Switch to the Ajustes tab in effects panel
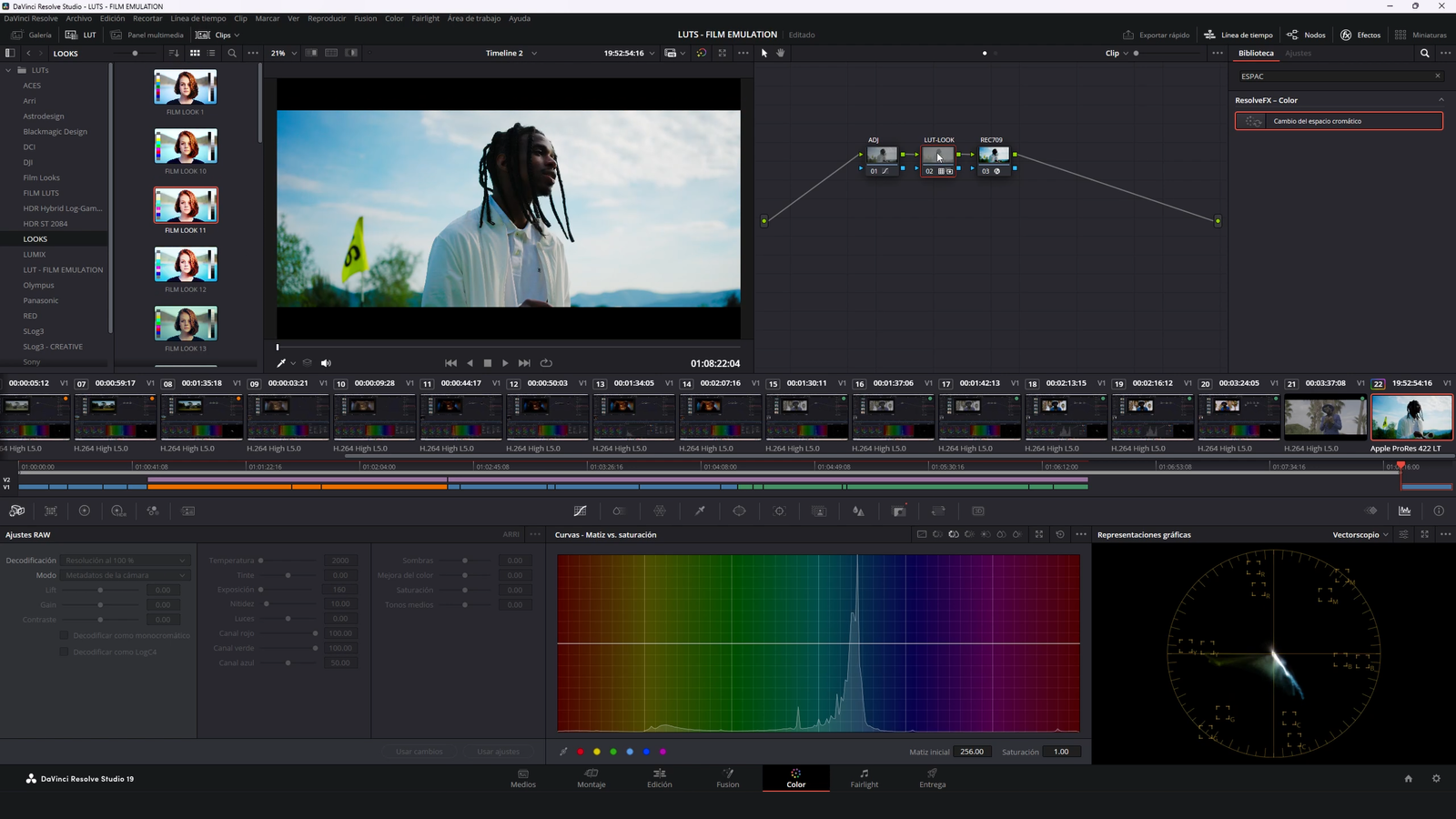This screenshot has width=1456, height=819. 1299,54
